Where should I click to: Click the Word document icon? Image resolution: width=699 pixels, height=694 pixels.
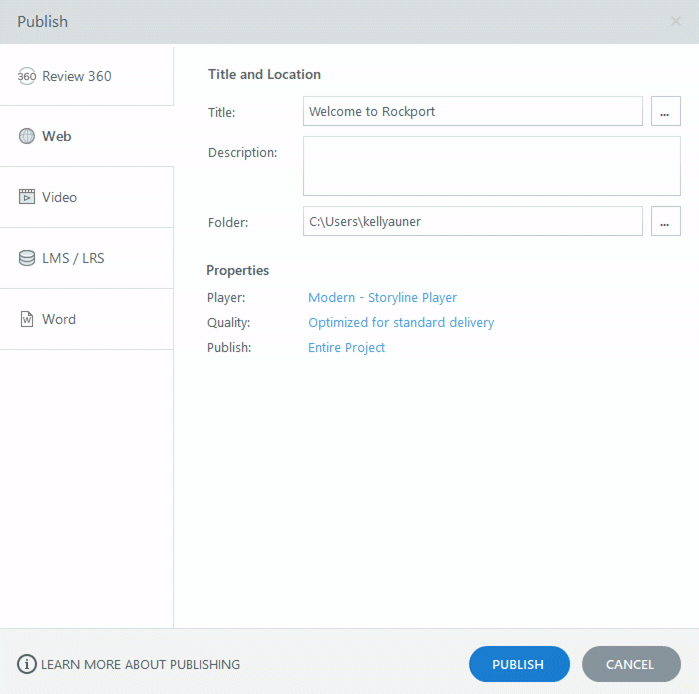pyautogui.click(x=27, y=319)
